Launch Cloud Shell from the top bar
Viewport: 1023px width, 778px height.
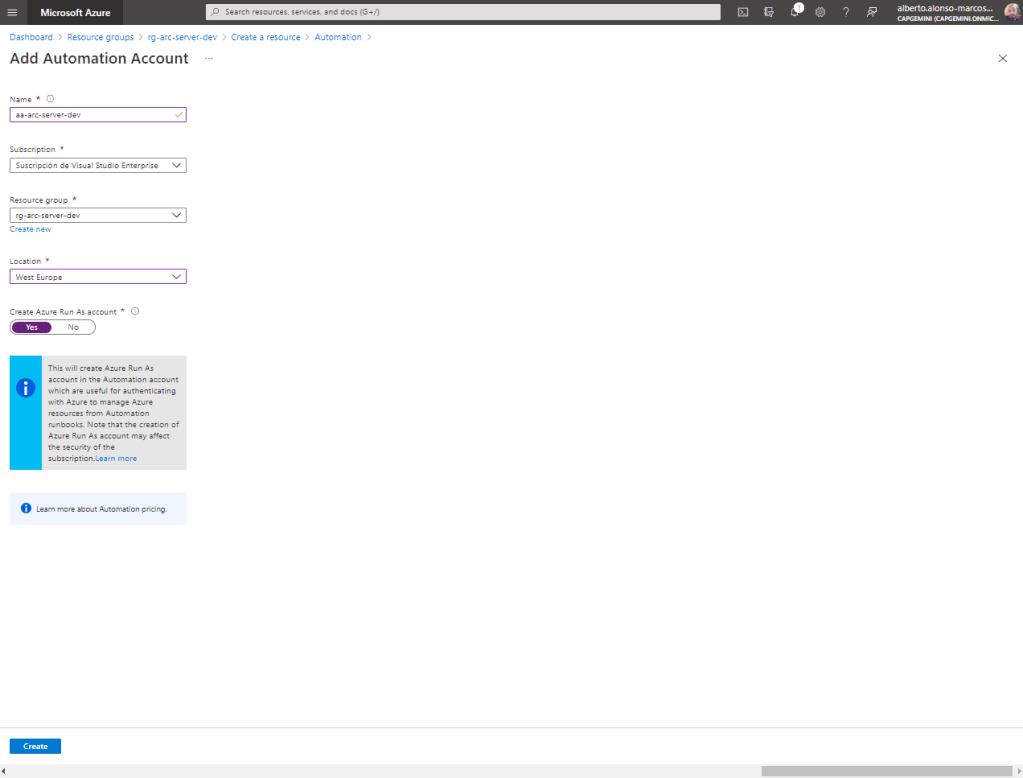coord(743,12)
